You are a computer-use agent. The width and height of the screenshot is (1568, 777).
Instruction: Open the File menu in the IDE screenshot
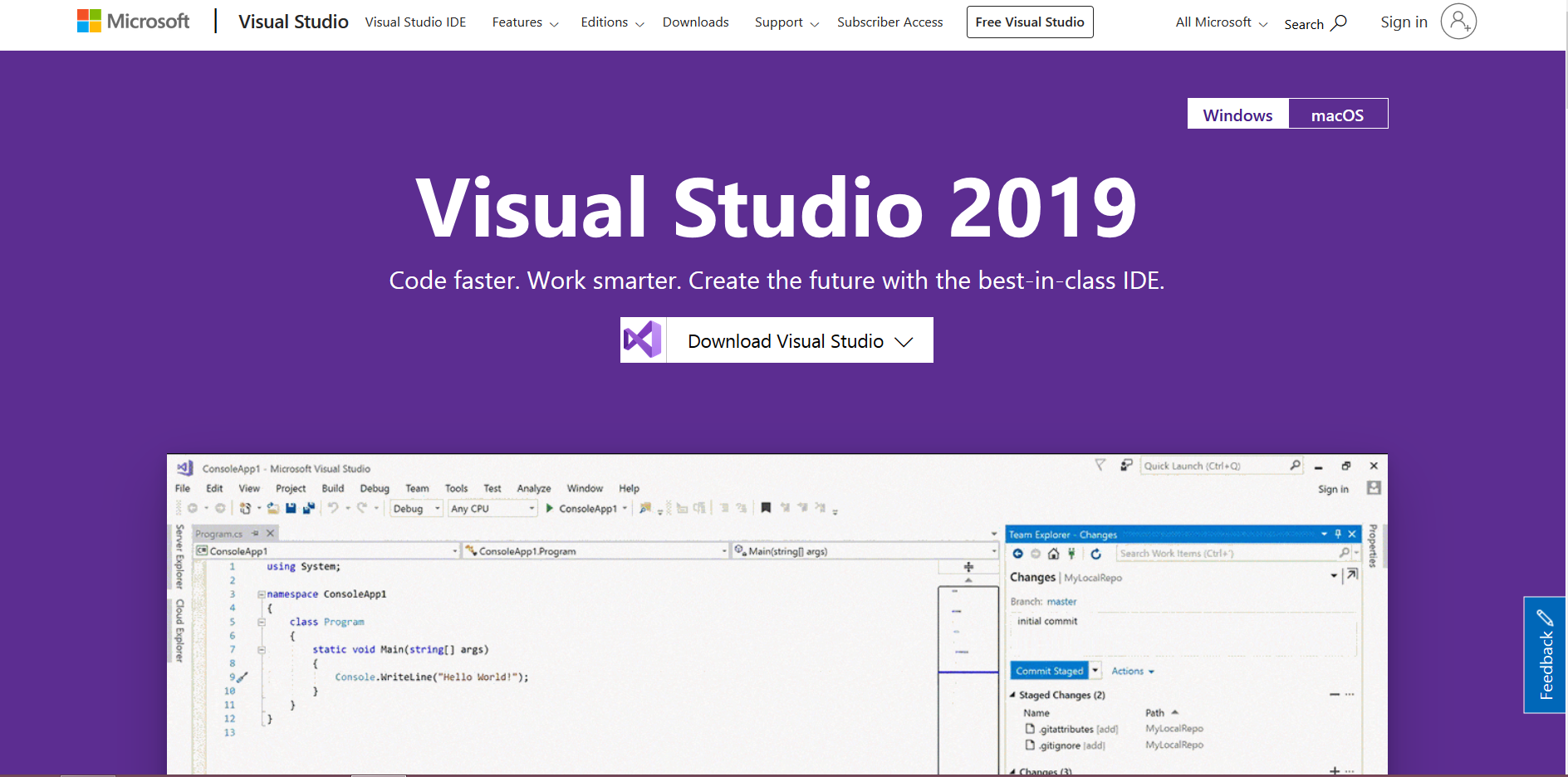pyautogui.click(x=183, y=489)
